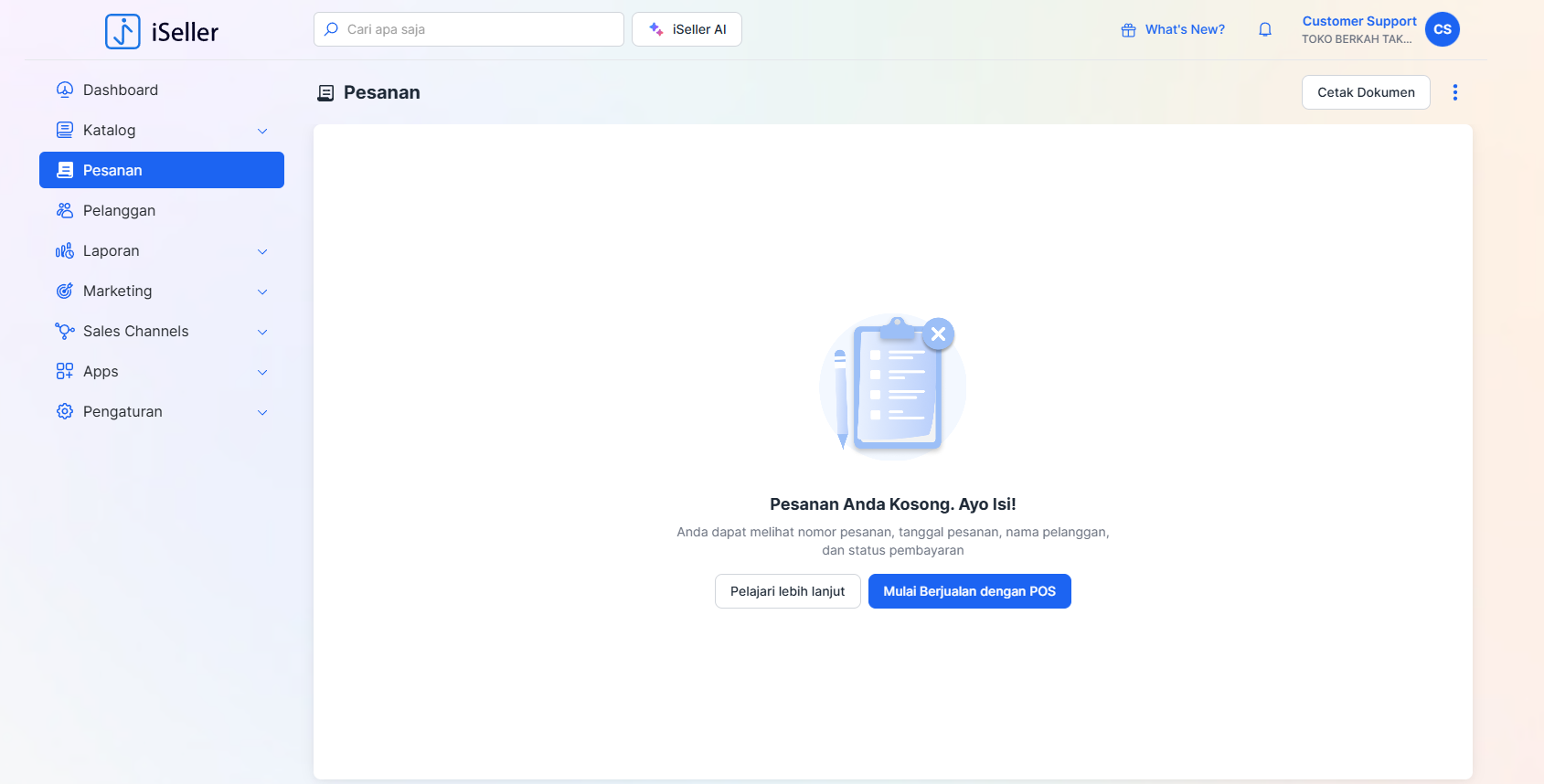Open the iSeller AI assistant

(x=687, y=29)
